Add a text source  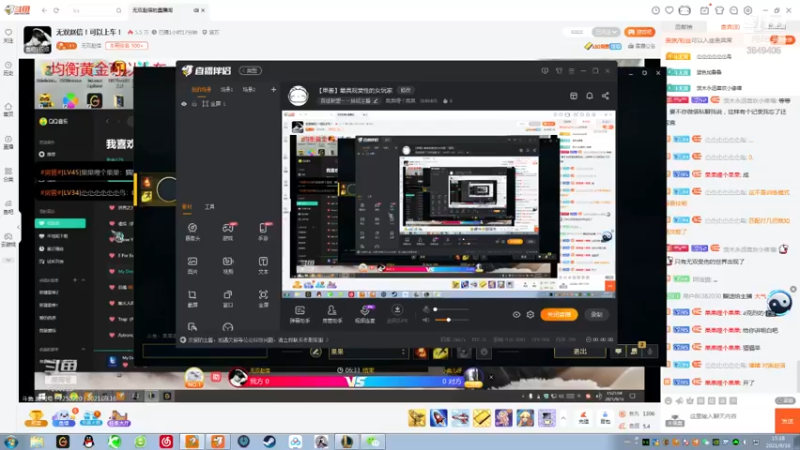[263, 265]
